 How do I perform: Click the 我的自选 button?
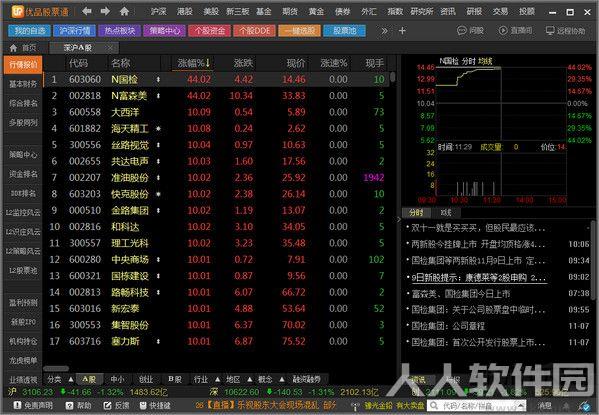coord(29,31)
